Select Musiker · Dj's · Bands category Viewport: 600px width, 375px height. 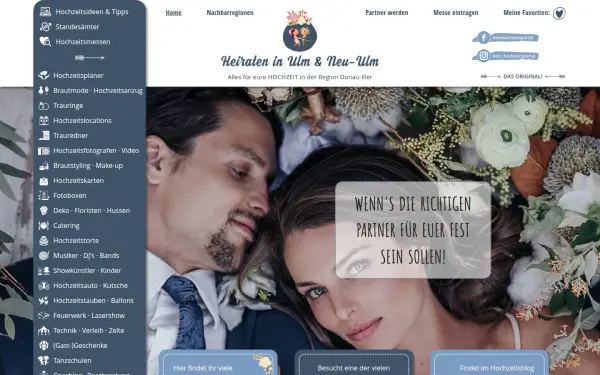86,255
